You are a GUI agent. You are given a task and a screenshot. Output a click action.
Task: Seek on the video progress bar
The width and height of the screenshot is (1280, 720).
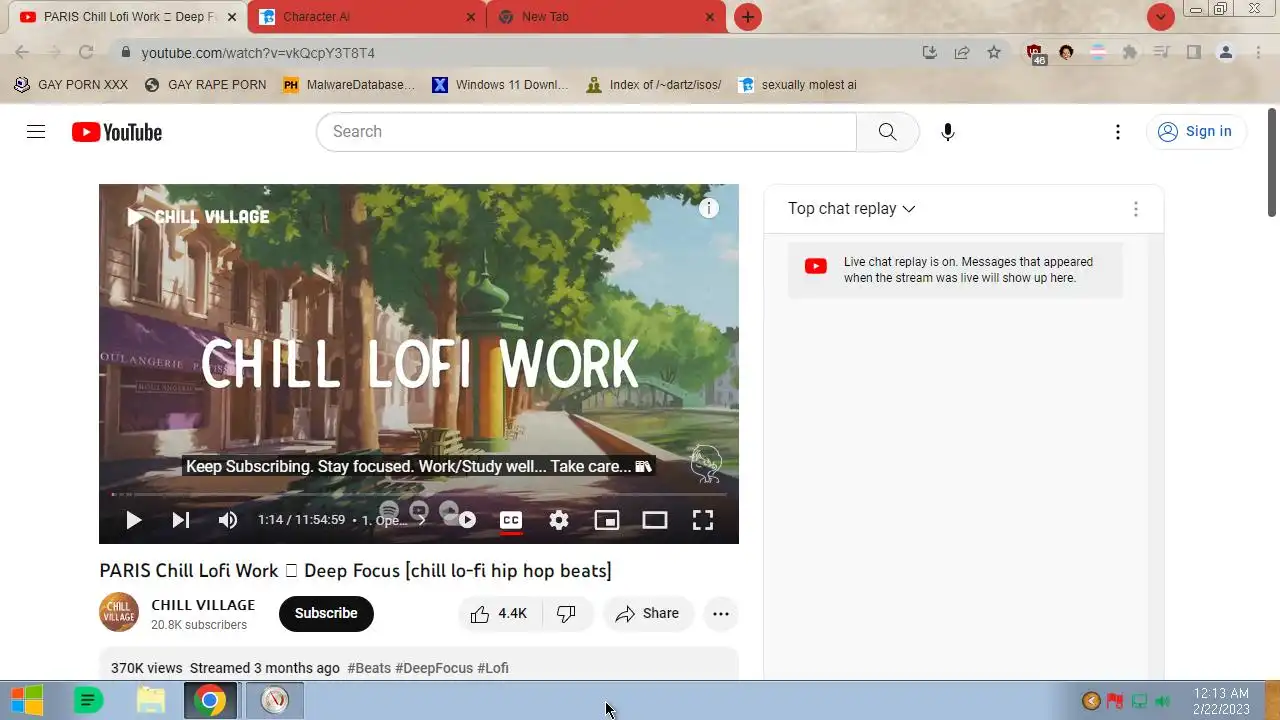pos(419,494)
